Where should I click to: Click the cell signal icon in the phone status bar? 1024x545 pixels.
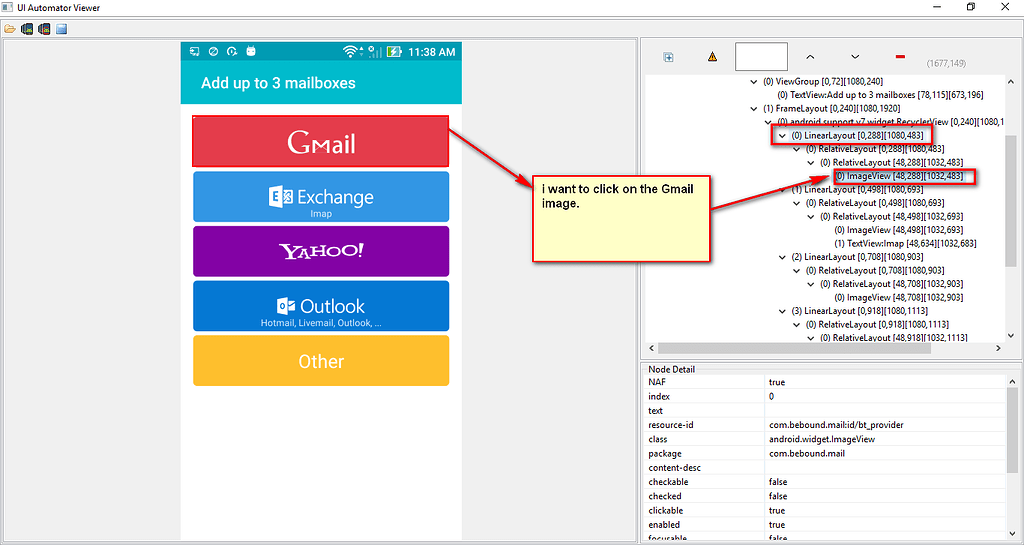point(375,52)
